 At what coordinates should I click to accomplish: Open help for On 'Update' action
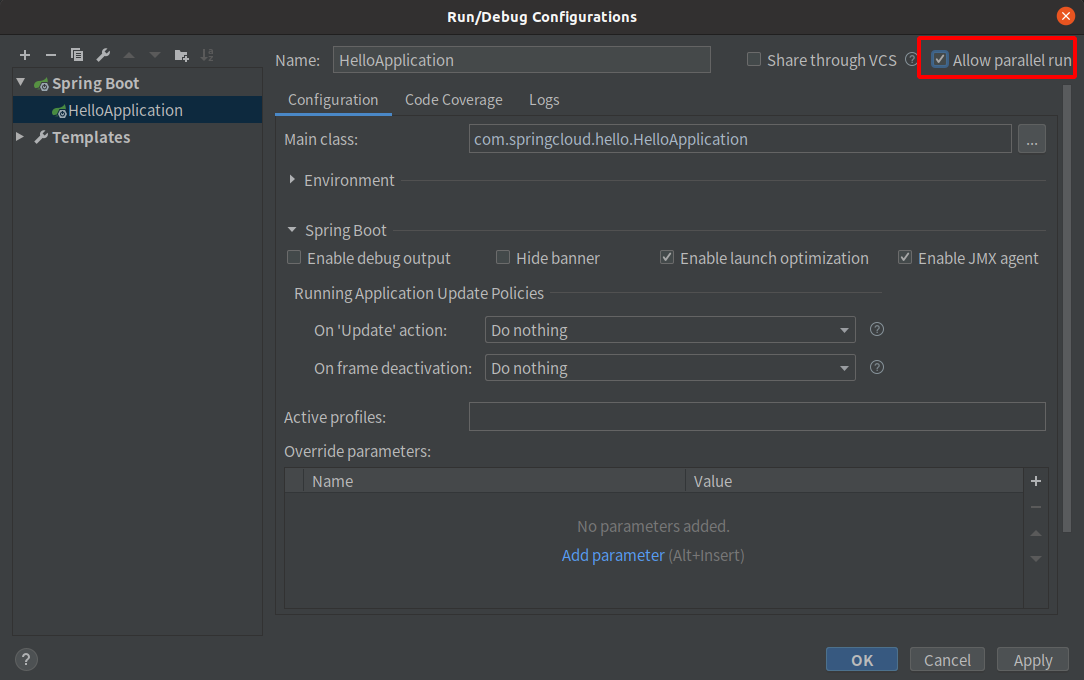pos(877,330)
